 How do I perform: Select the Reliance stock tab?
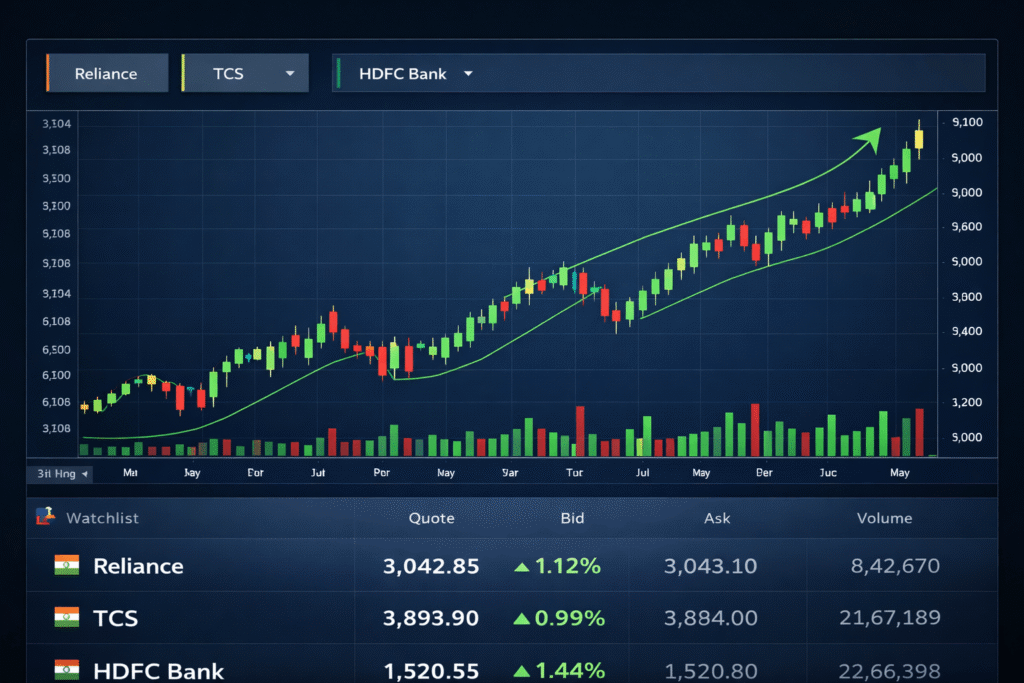click(105, 72)
